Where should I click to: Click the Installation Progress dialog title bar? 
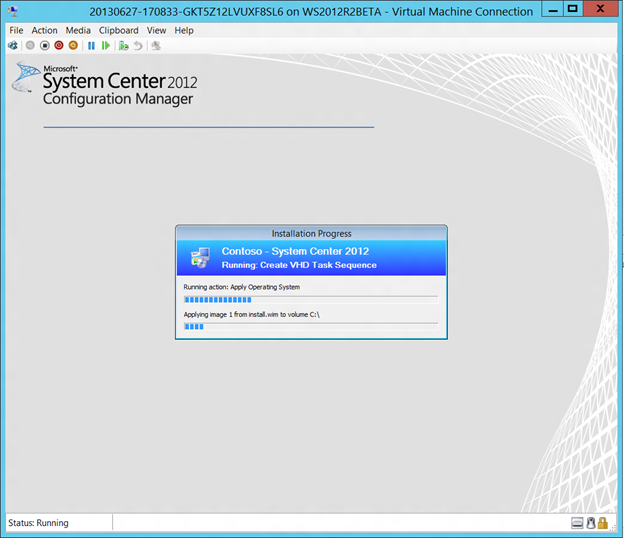point(311,233)
